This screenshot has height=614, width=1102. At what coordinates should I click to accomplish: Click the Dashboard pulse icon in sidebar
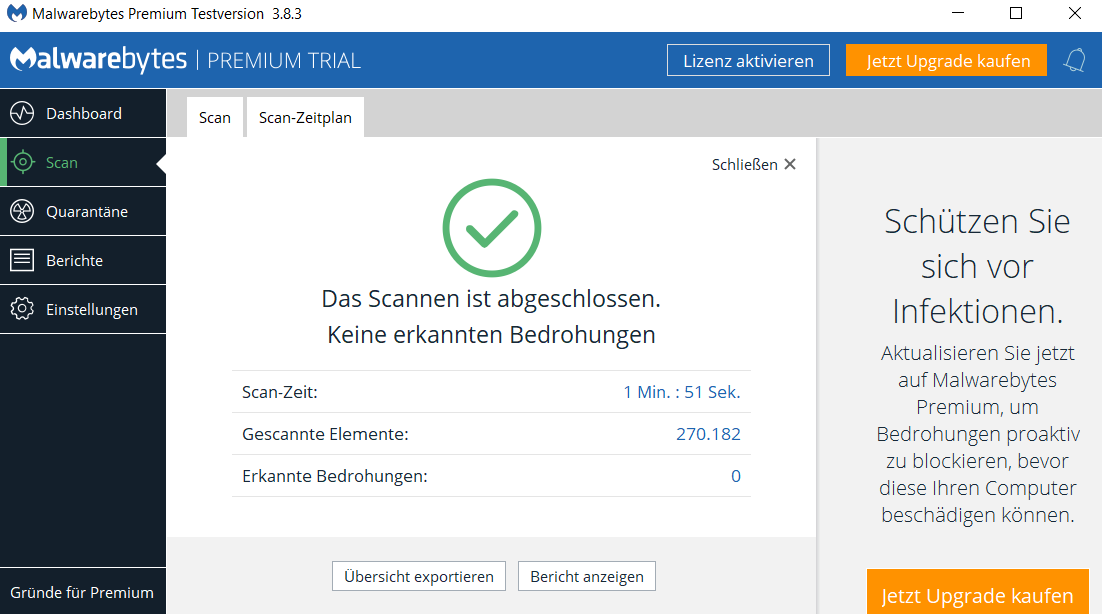(x=22, y=114)
